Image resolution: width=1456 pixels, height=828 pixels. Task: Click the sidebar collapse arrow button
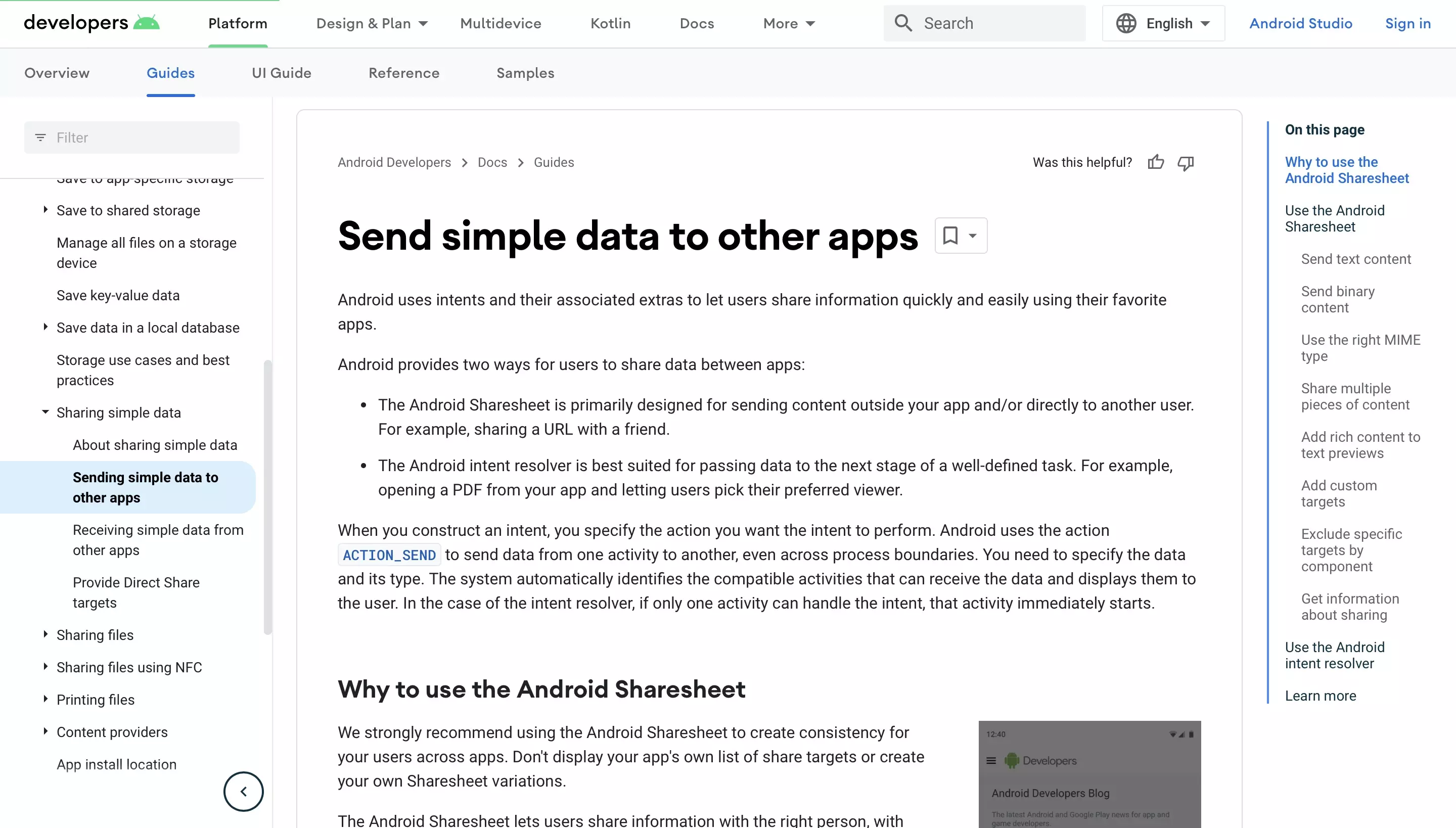[243, 791]
